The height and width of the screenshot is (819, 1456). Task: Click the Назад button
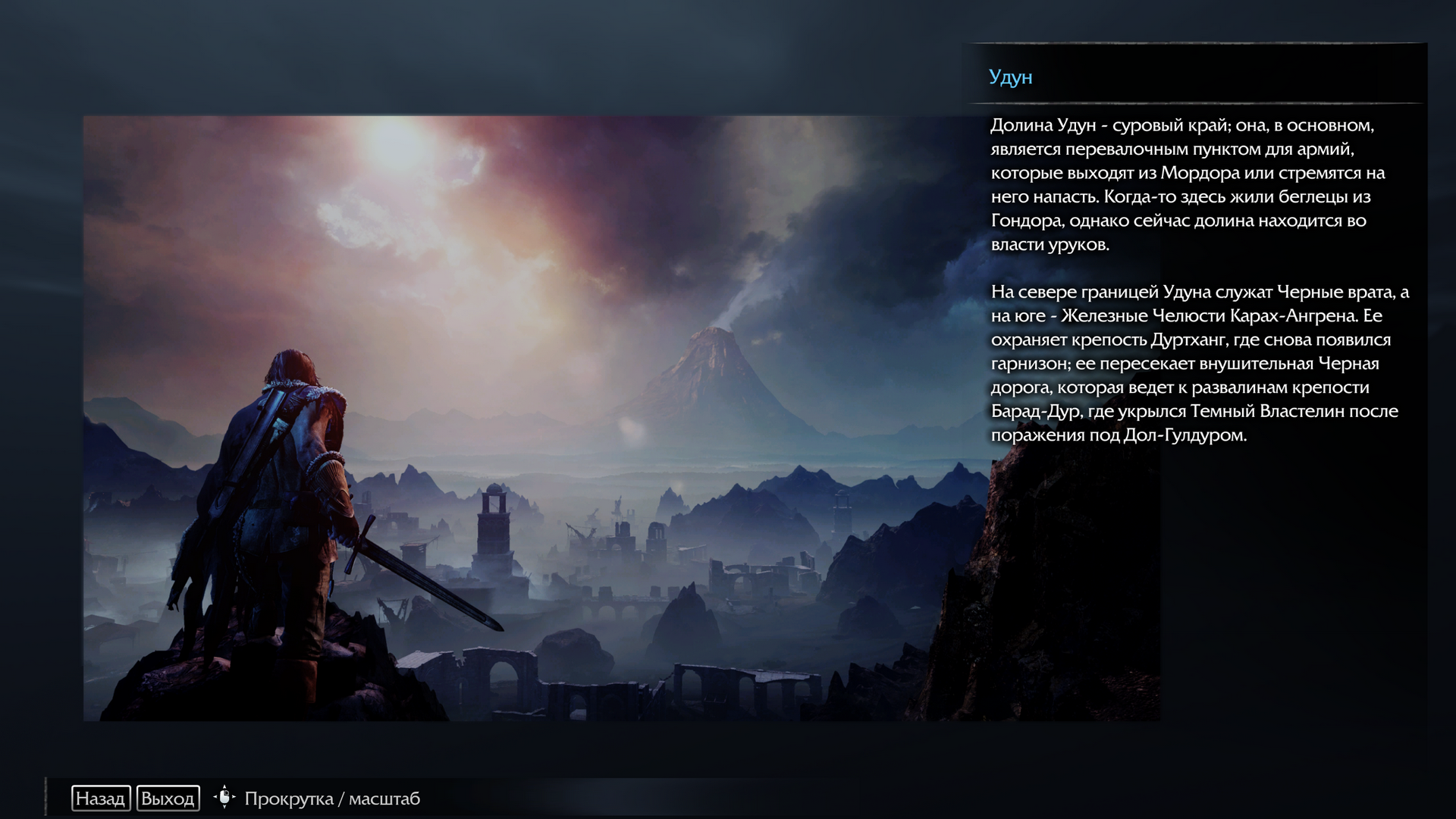101,799
